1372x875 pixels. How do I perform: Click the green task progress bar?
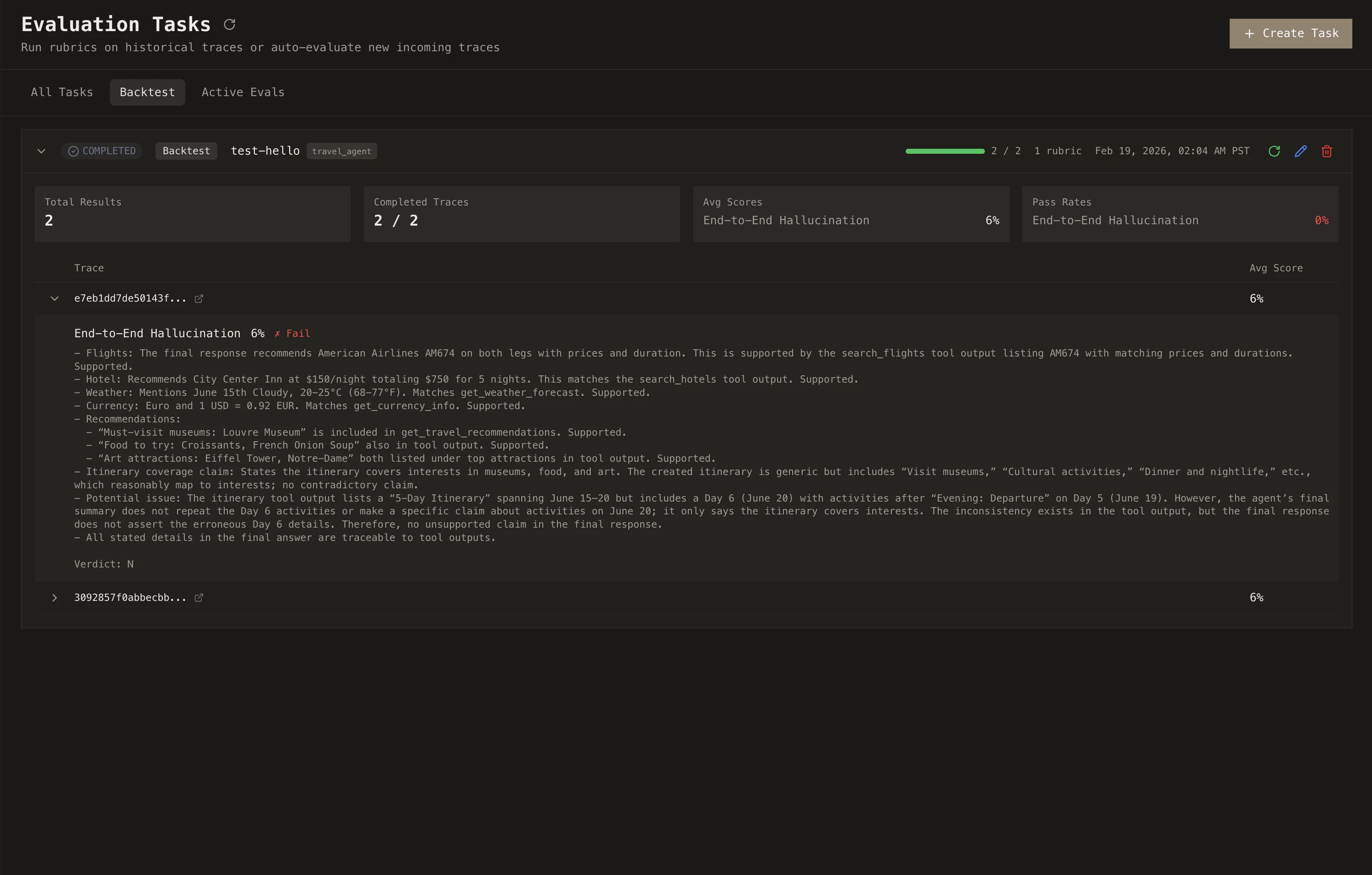pyautogui.click(x=945, y=151)
